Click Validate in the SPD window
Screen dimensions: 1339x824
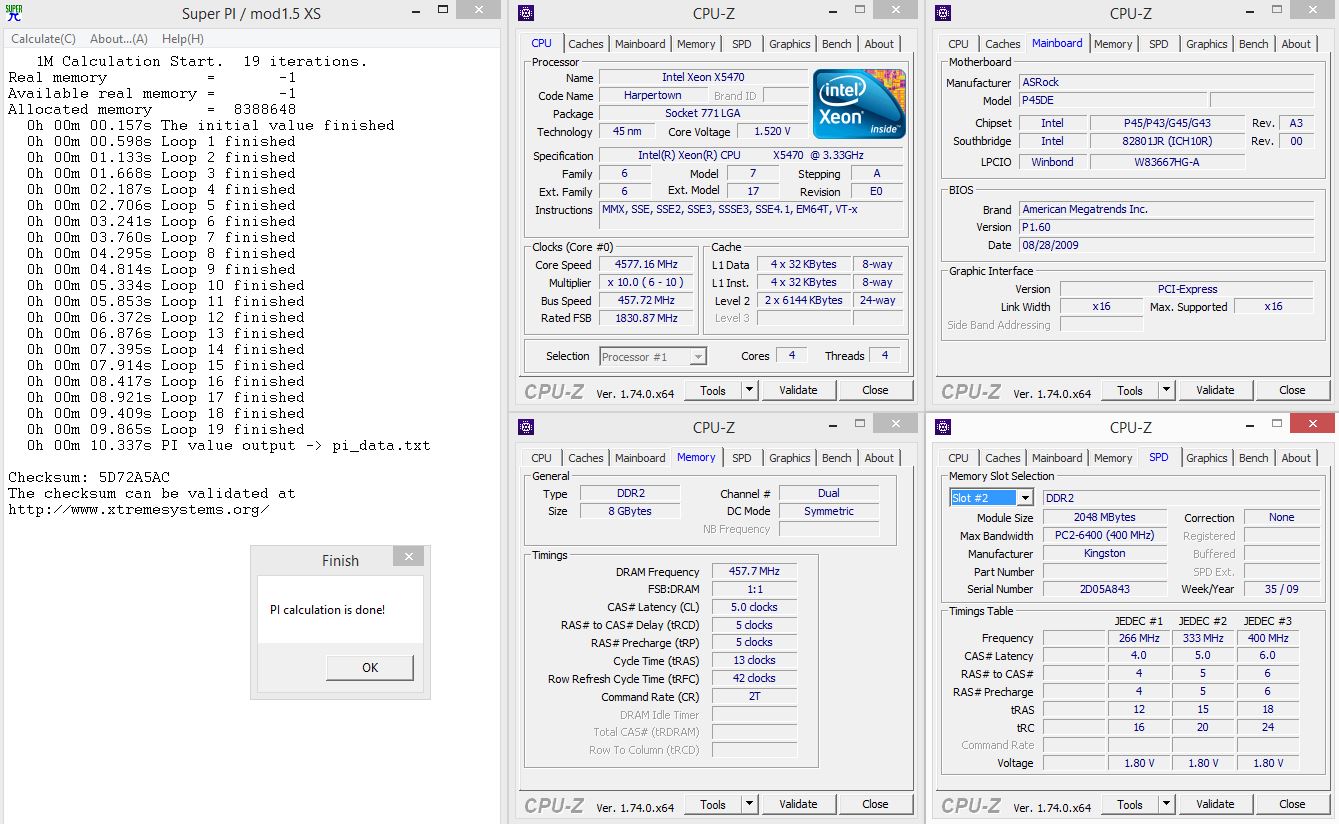click(1215, 804)
